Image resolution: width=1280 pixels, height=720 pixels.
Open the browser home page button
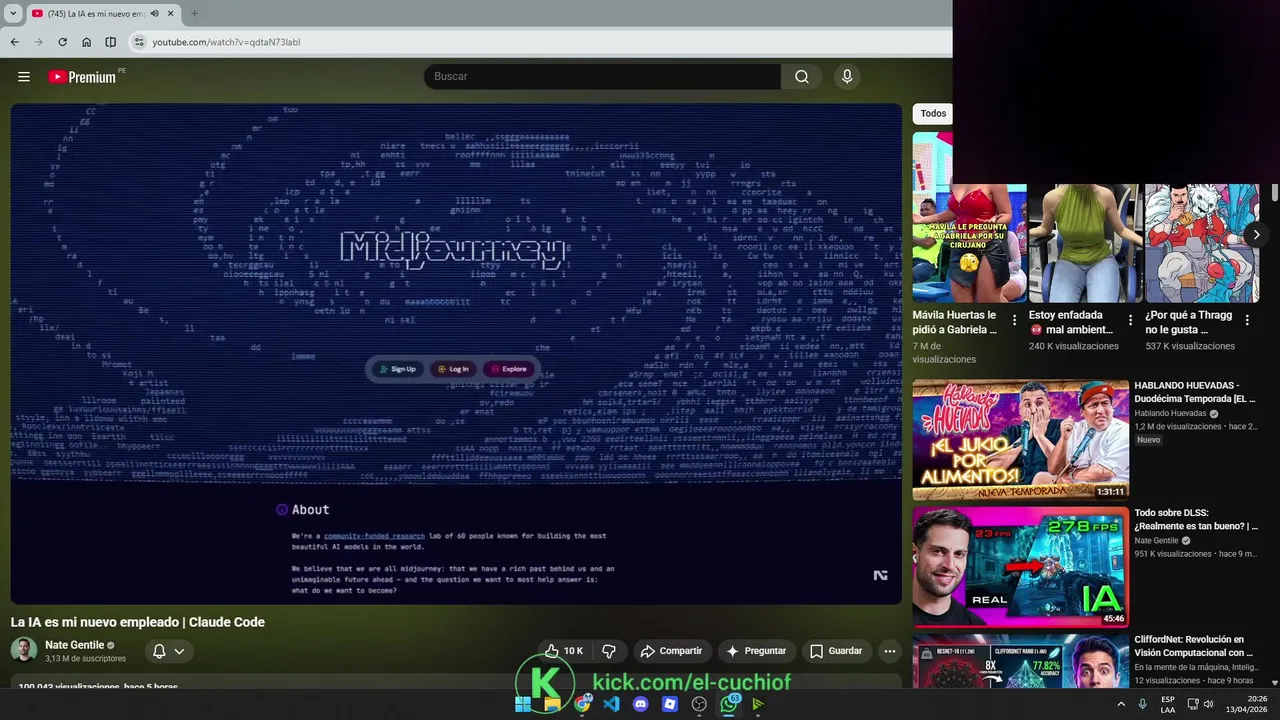tap(87, 42)
